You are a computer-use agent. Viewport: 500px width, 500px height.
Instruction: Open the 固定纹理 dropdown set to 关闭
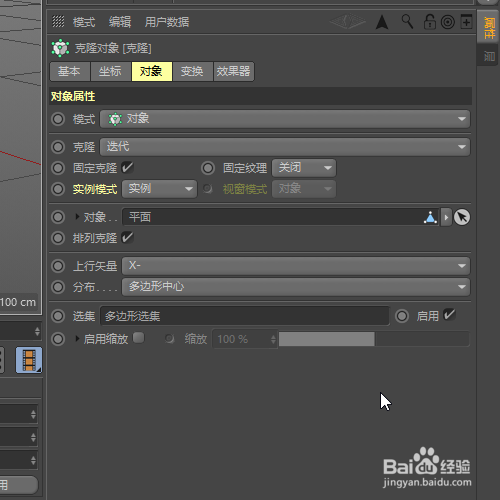tap(304, 168)
